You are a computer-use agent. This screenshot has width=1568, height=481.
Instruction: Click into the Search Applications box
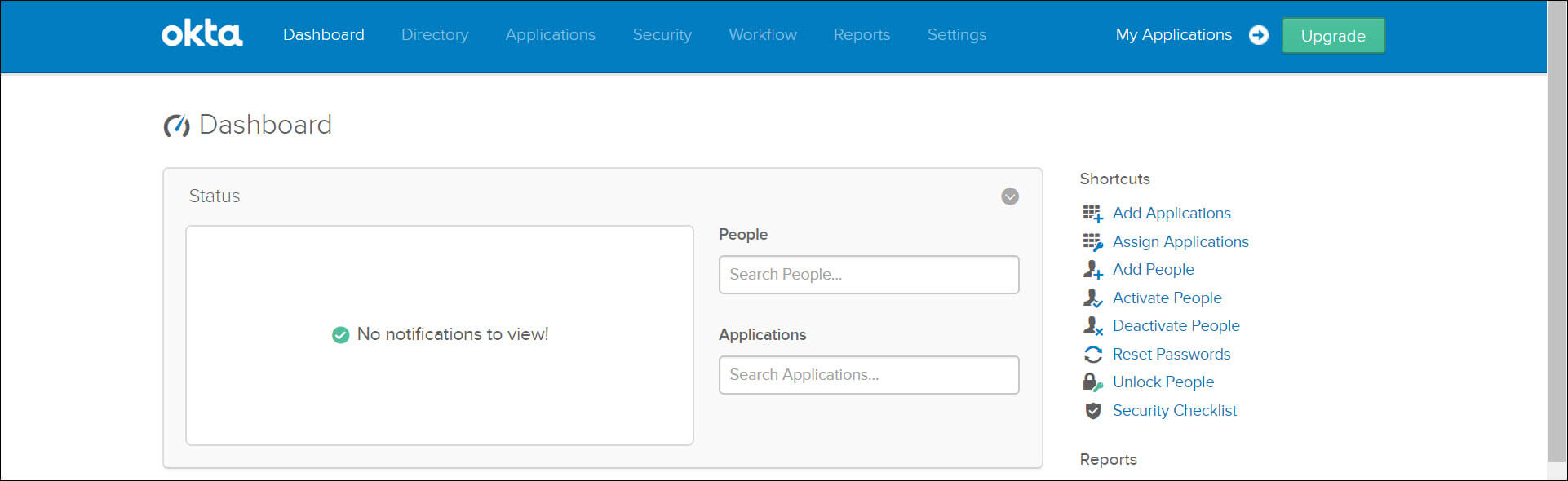pyautogui.click(x=868, y=375)
